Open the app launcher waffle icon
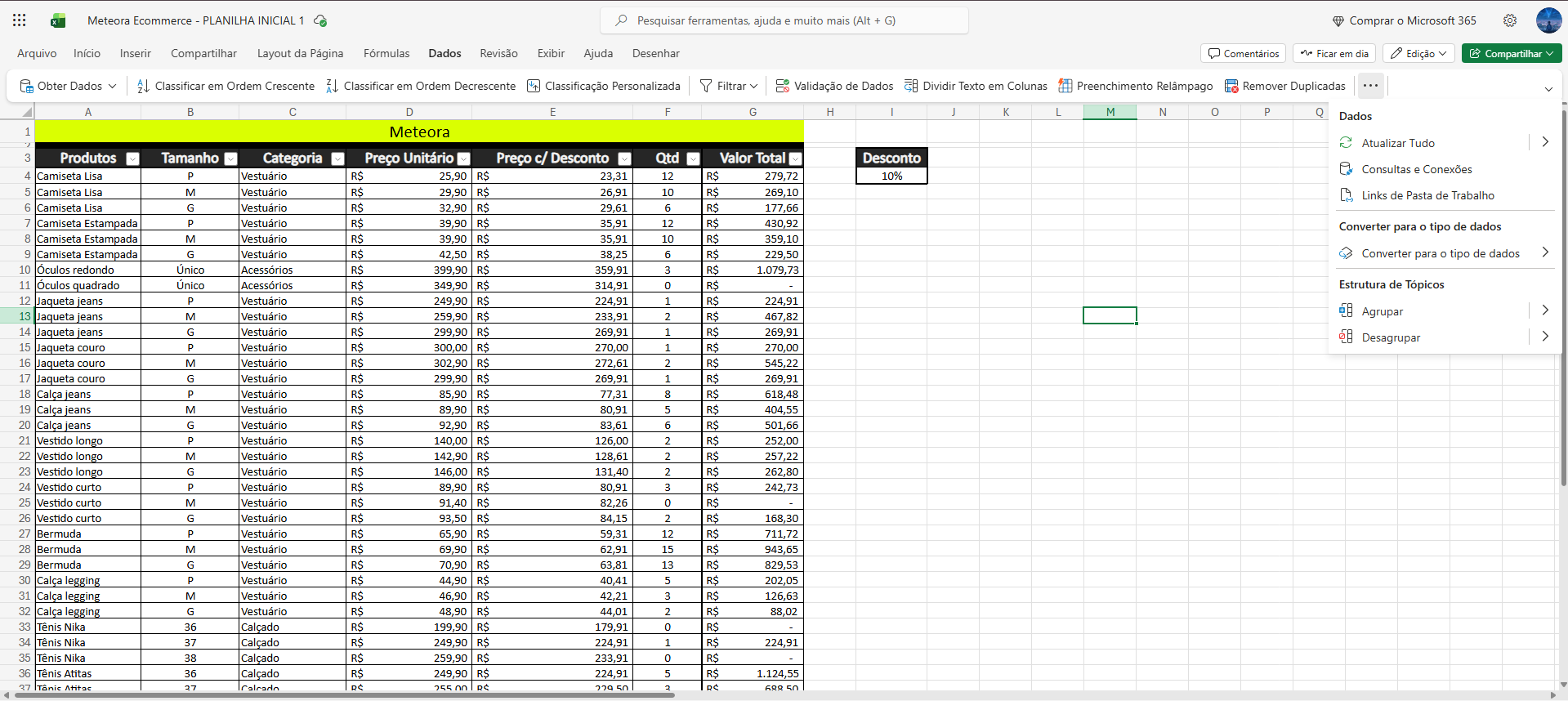 click(20, 20)
